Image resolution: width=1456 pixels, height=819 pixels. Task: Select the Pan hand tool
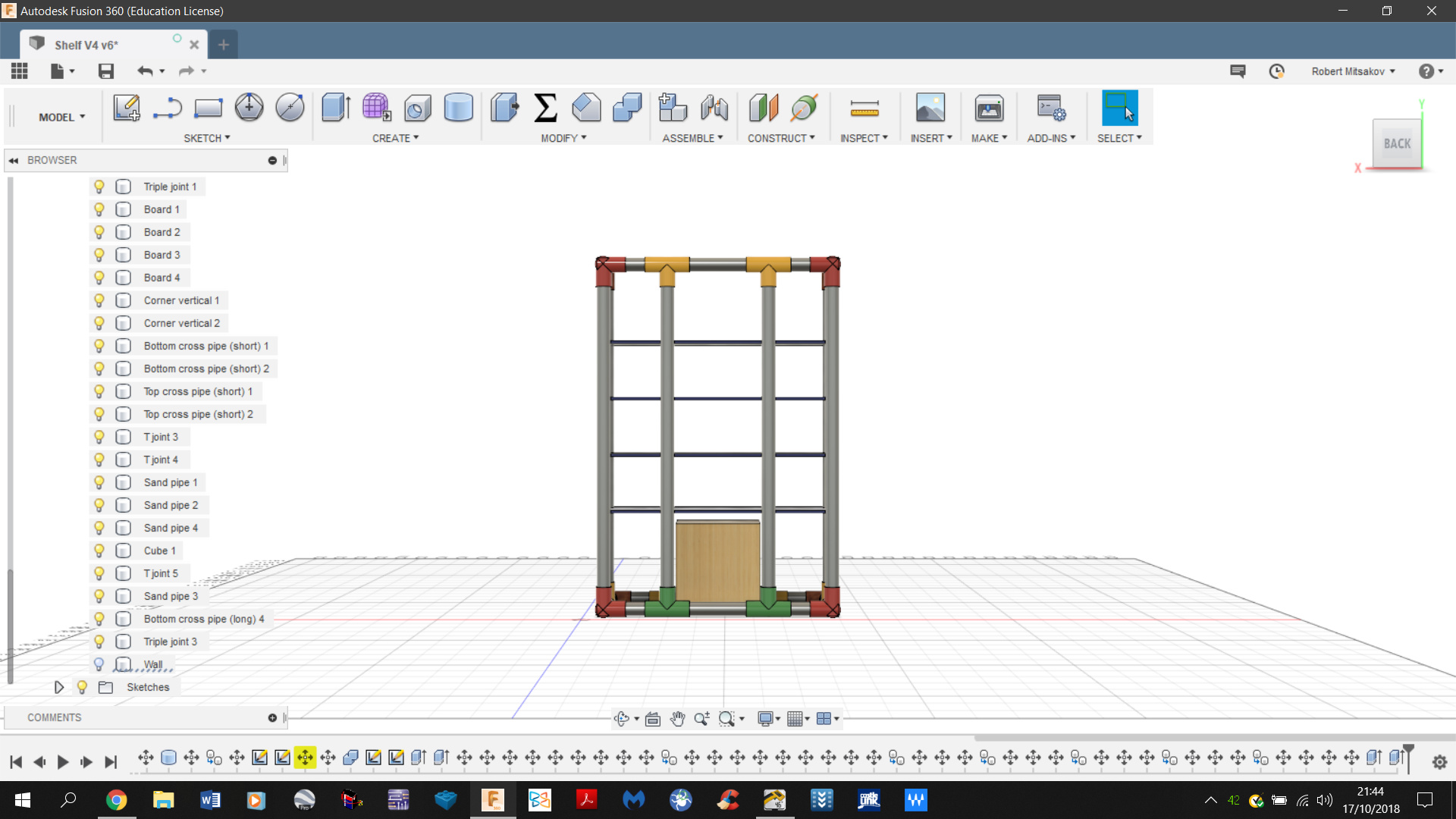pos(677,718)
